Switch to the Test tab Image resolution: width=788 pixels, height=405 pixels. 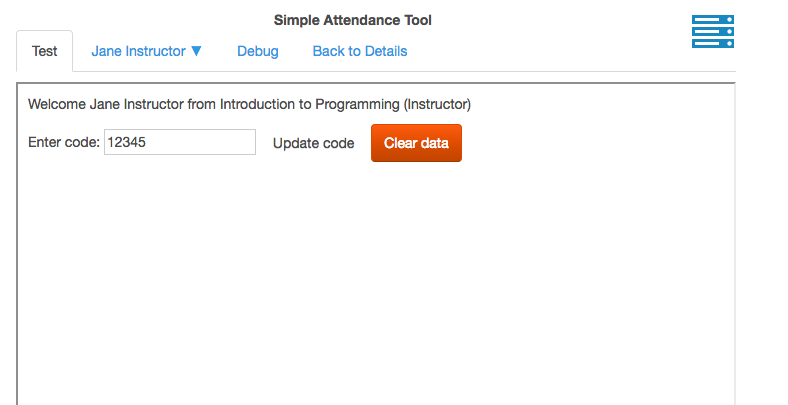45,51
